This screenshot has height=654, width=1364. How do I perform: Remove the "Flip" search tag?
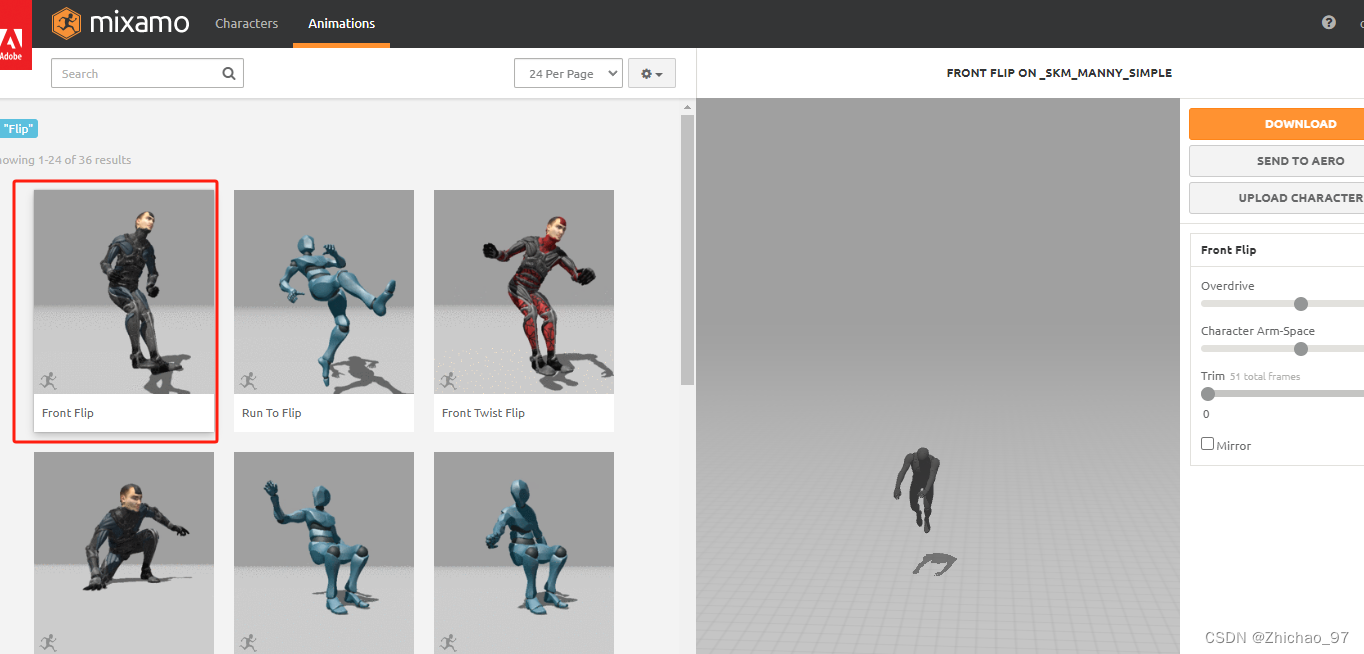(17, 129)
